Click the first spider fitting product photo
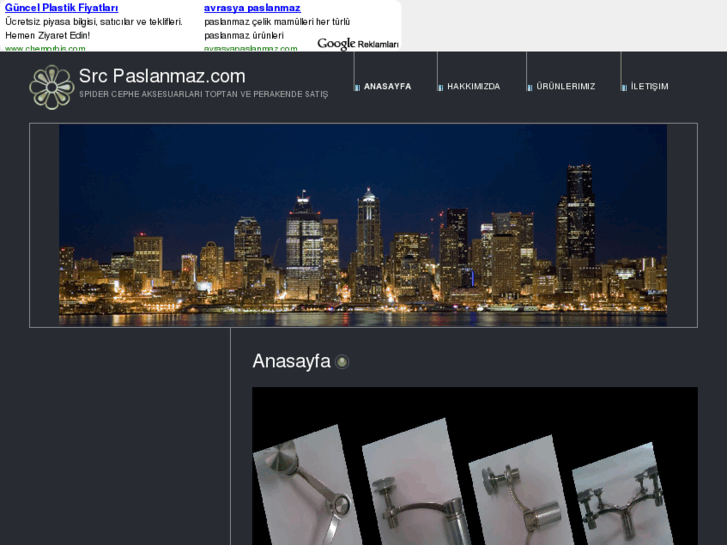 [x=307, y=485]
